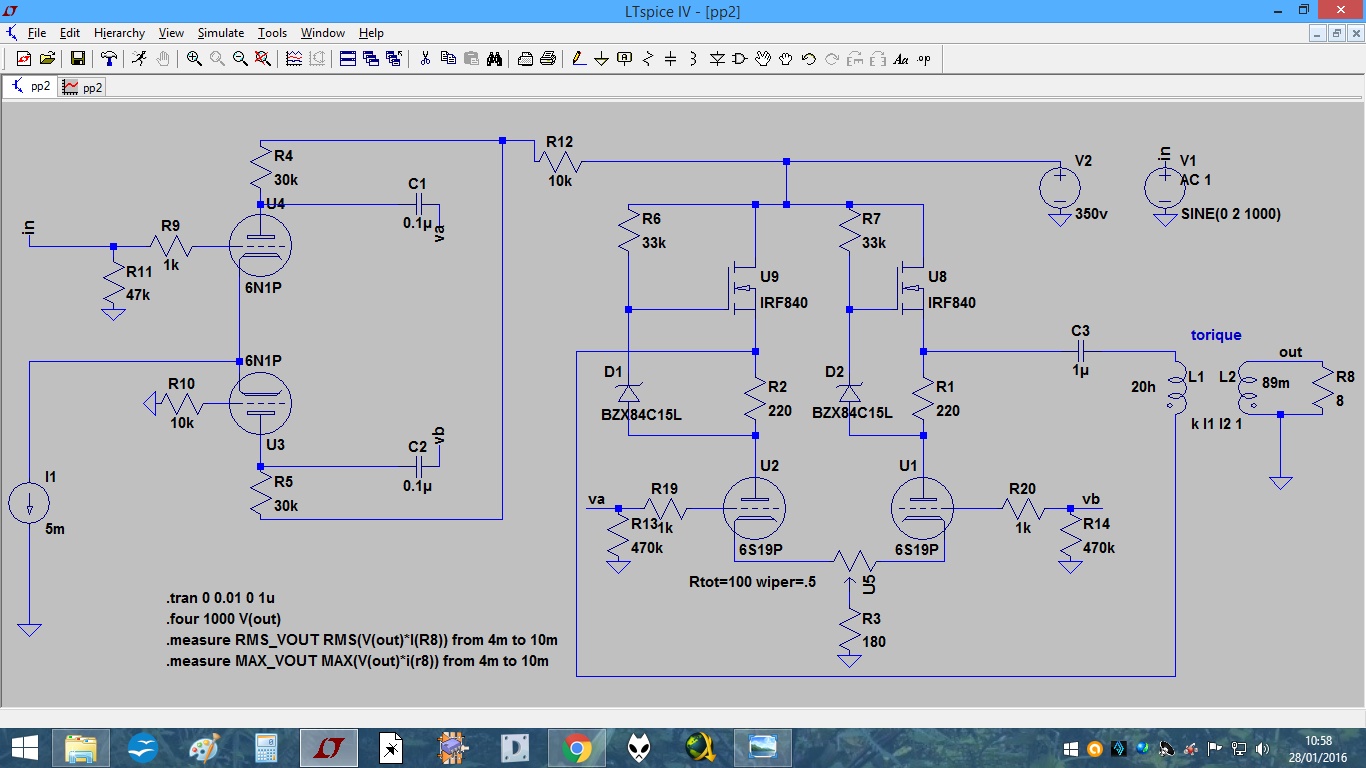Place an Inductor from the toolbar
The width and height of the screenshot is (1366, 768).
694,59
